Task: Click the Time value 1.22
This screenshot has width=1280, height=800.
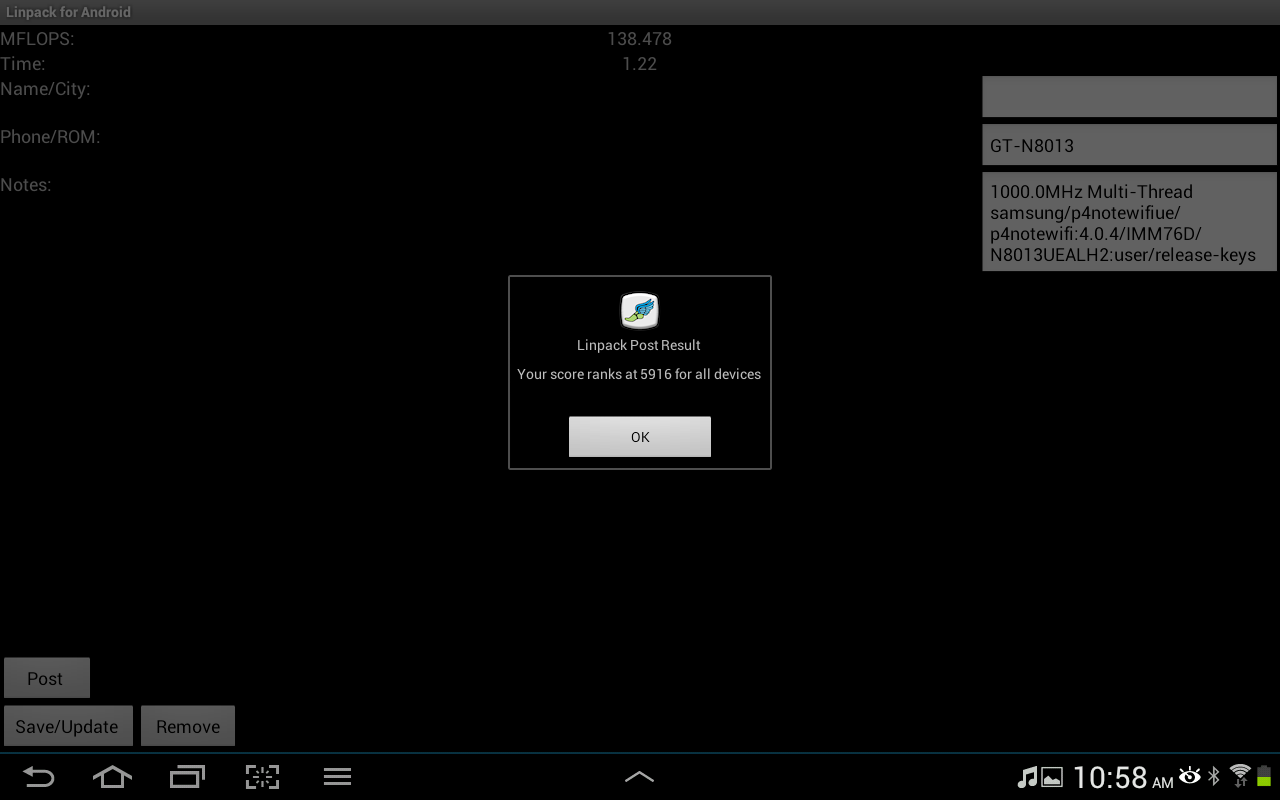Action: 639,64
